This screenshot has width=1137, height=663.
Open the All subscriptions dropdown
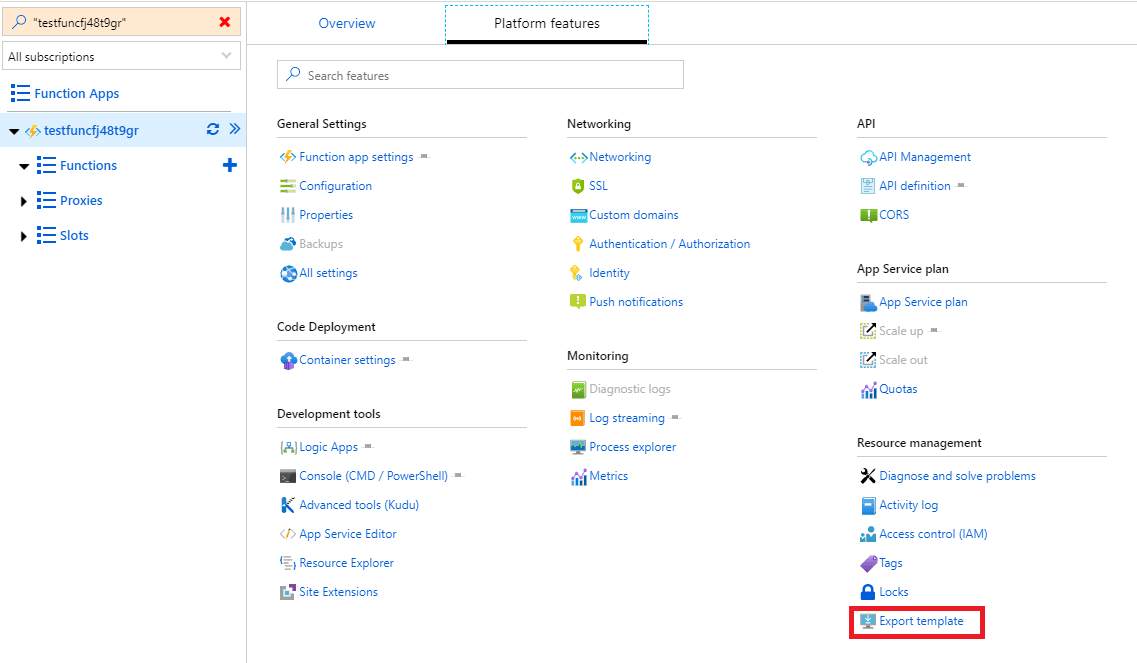121,57
